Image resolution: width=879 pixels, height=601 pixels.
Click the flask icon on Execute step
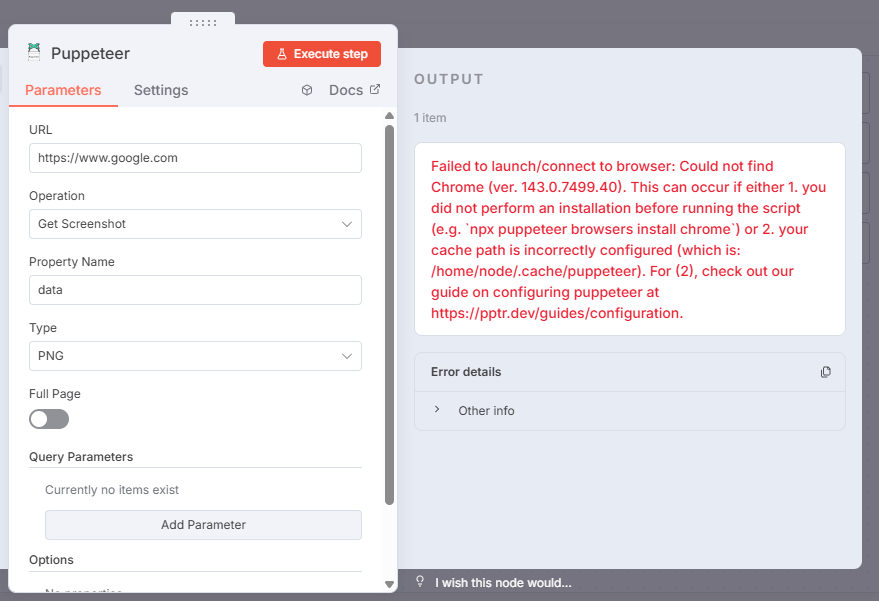282,54
